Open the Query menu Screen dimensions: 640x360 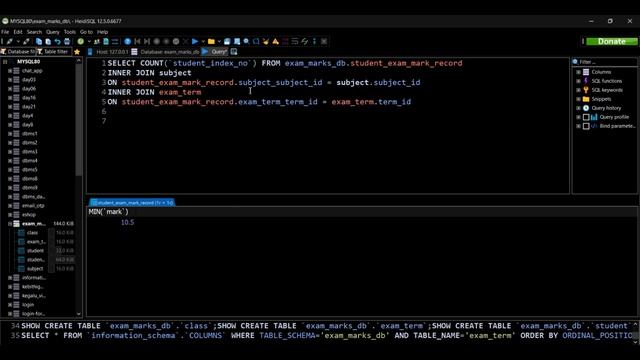coord(53,32)
